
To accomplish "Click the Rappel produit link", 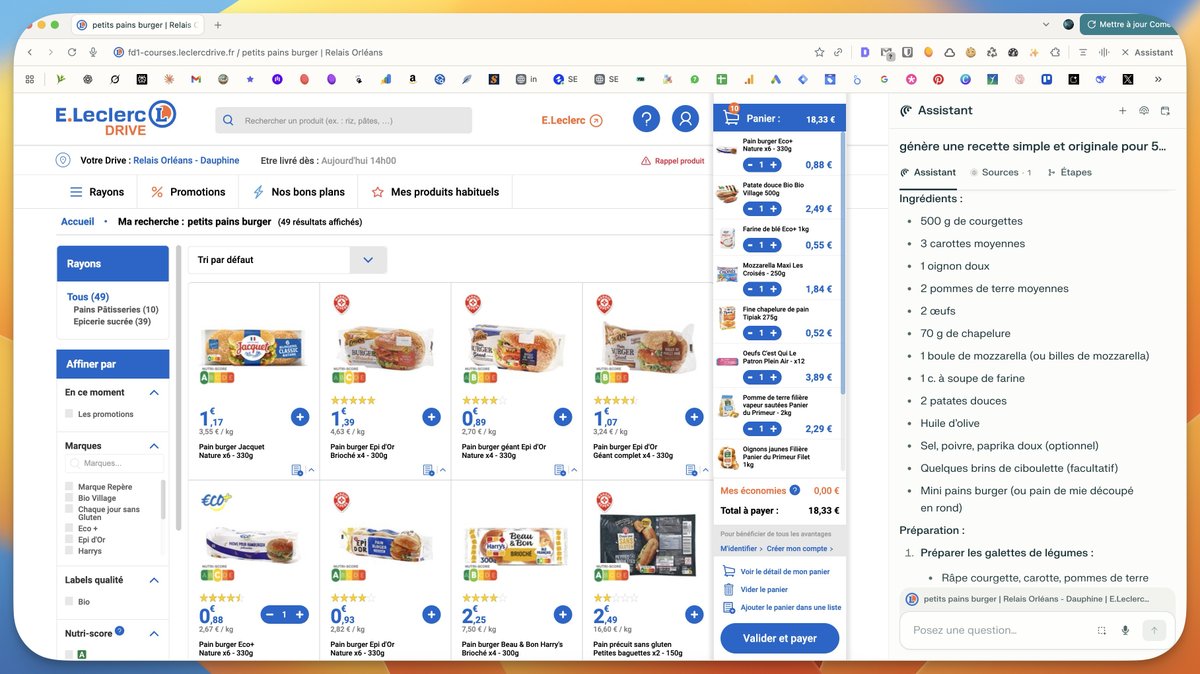I will (672, 161).
